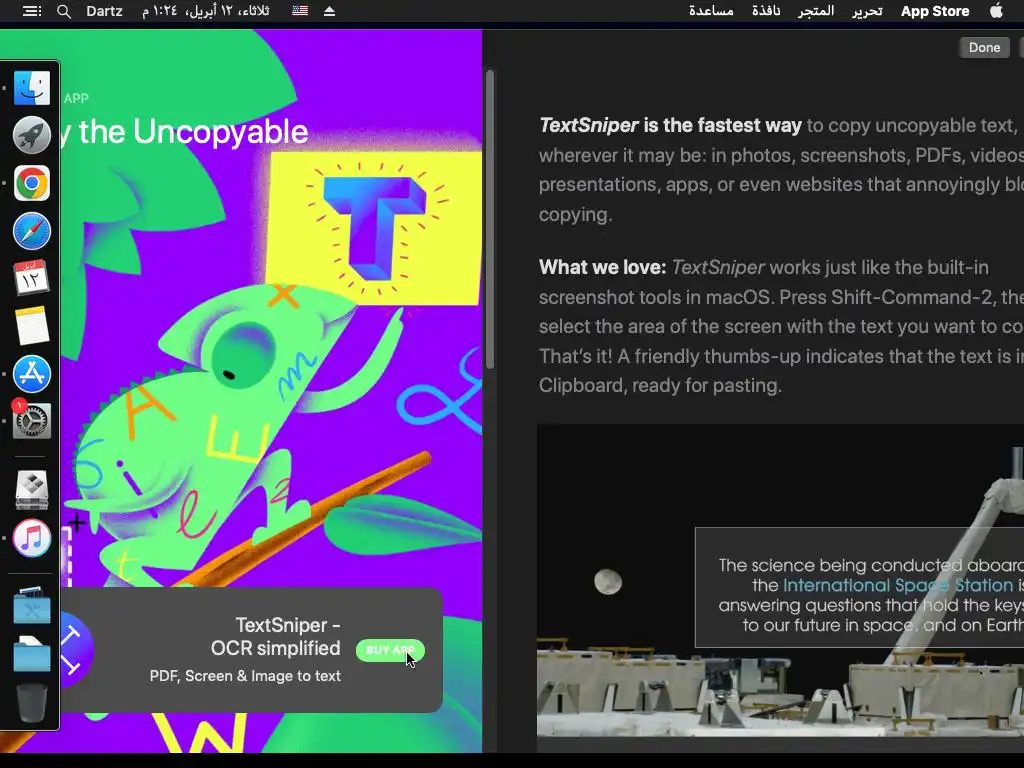Image resolution: width=1024 pixels, height=768 pixels.
Task: Open US flag input source menu
Action: 300,10
